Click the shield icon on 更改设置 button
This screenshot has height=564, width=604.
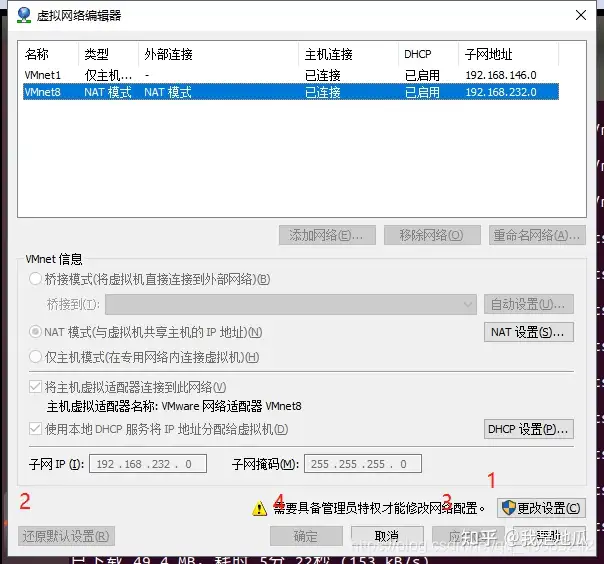[508, 508]
